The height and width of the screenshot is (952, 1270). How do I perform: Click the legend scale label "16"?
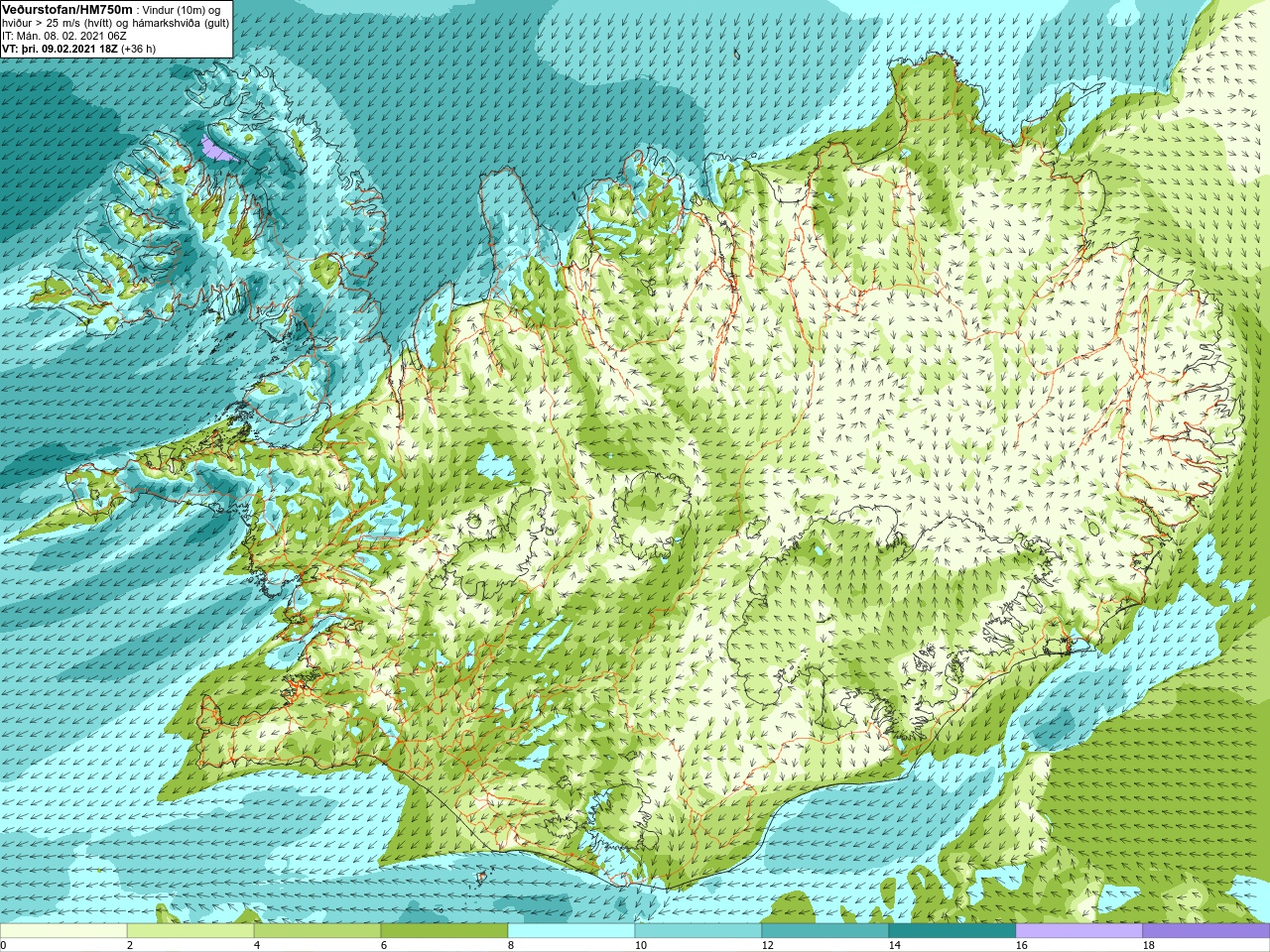(x=1022, y=946)
